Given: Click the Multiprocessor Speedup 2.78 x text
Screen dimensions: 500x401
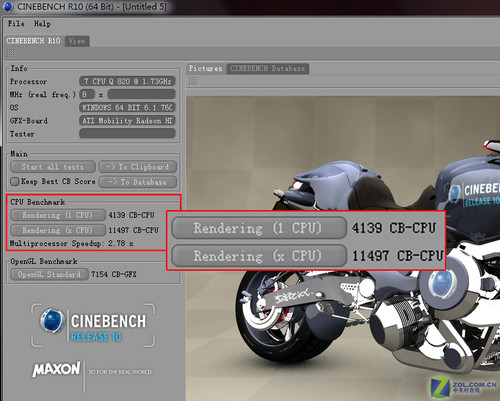Looking at the screenshot, I should tap(71, 244).
